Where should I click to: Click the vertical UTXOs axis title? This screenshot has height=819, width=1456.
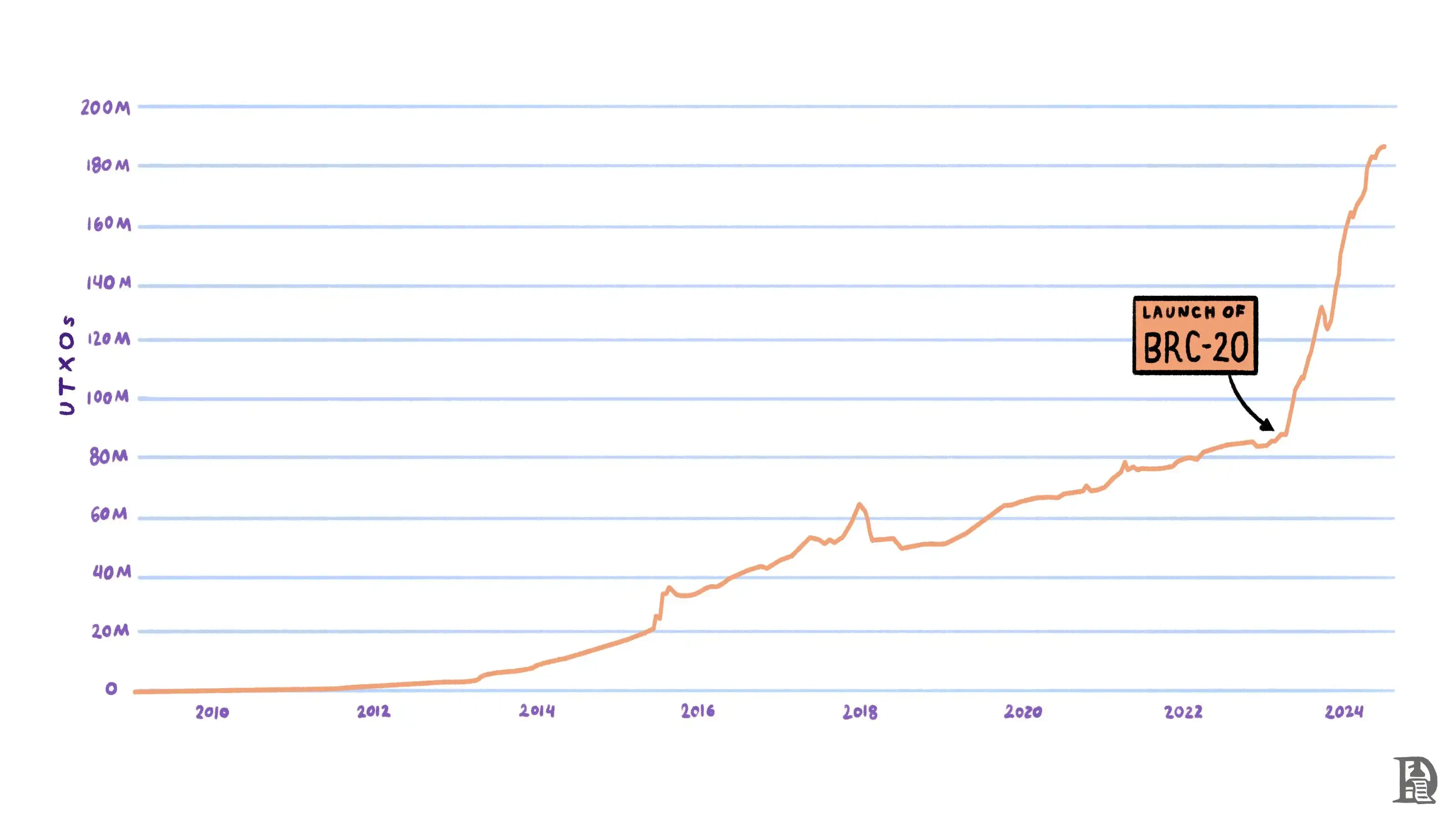pyautogui.click(x=67, y=365)
